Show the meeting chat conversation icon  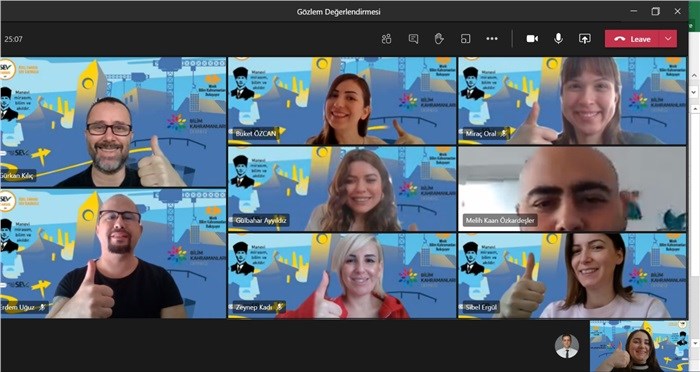tap(413, 39)
